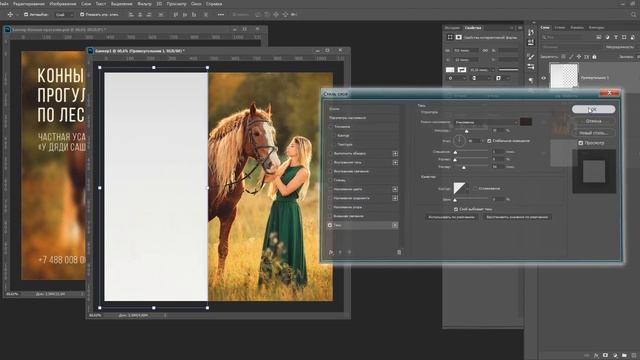
Task: Open the more align options ellipsis icon
Action: 221,14
